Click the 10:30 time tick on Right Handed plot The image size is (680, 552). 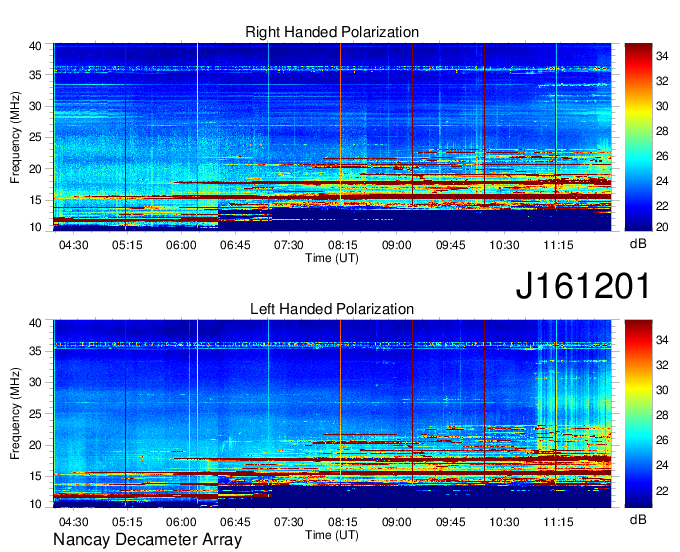504,245
